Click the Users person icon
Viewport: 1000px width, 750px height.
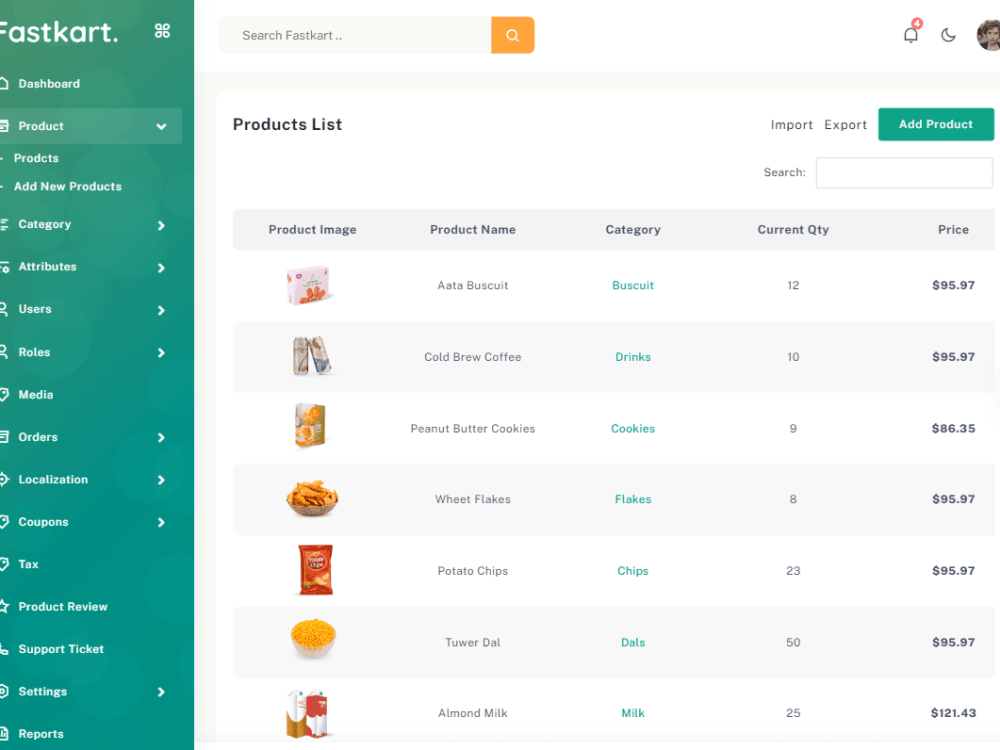tap(4, 309)
